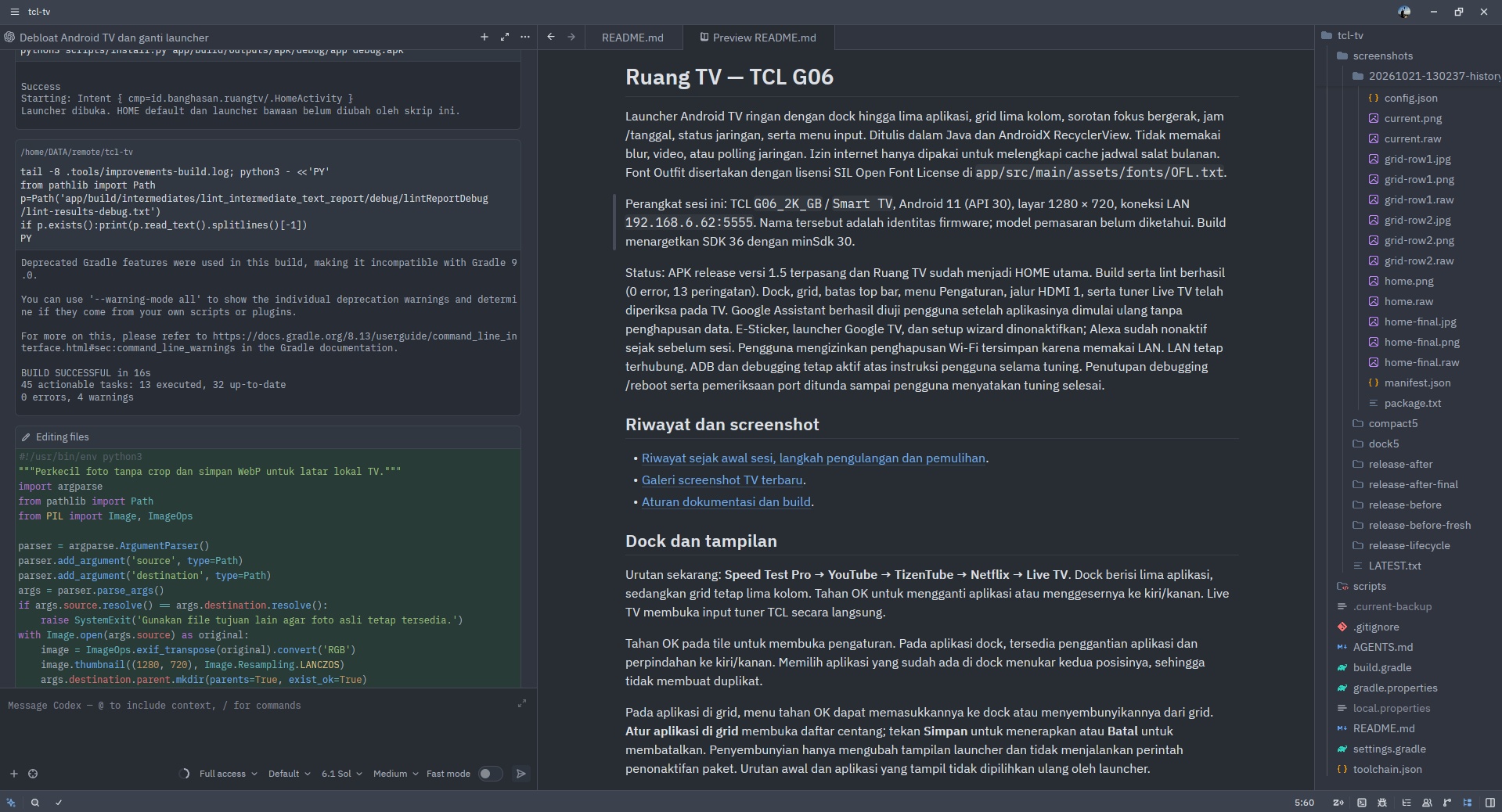Click the crosshair icon beside the add-context plus
The width and height of the screenshot is (1502, 812).
click(x=33, y=774)
